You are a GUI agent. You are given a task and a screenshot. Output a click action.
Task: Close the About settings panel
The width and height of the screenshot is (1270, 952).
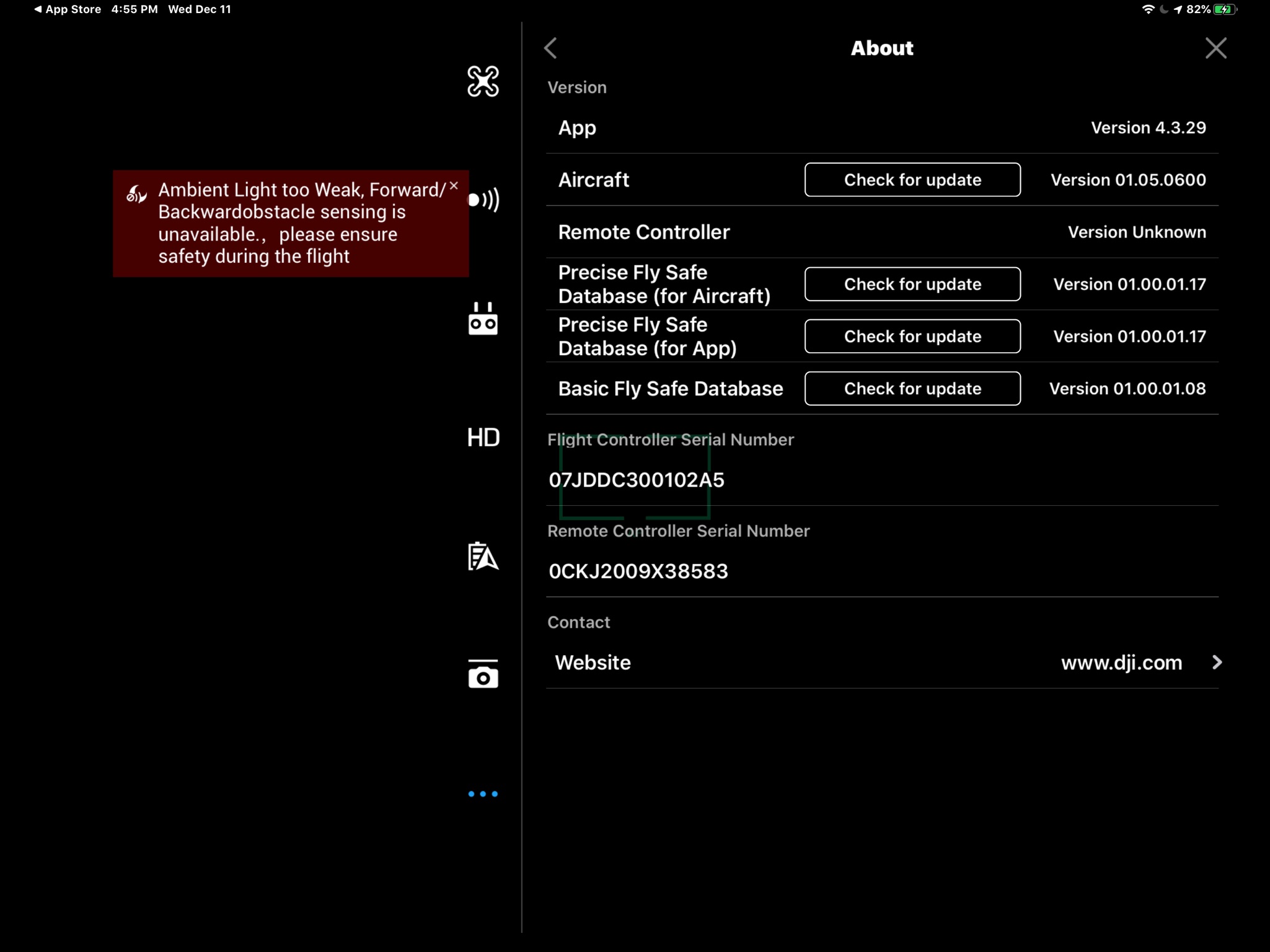pos(1215,48)
